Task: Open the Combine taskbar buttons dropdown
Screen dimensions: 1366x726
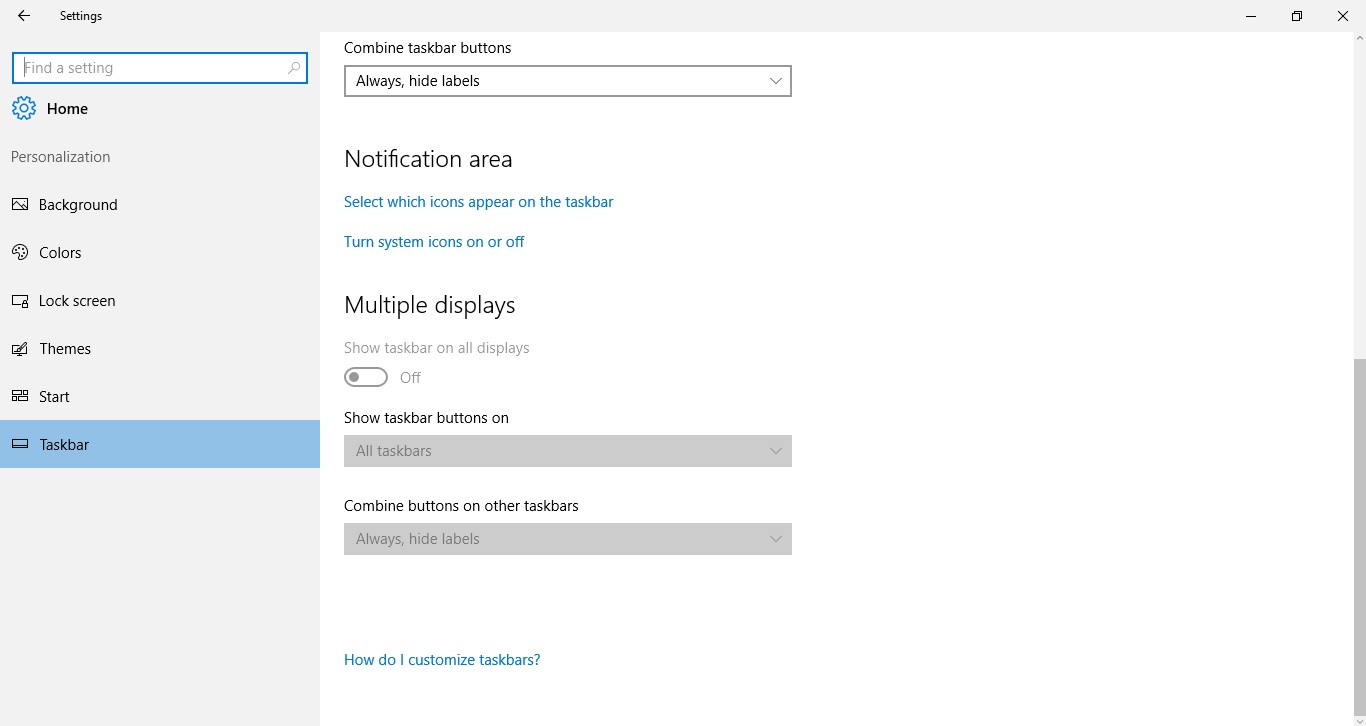Action: coord(567,81)
